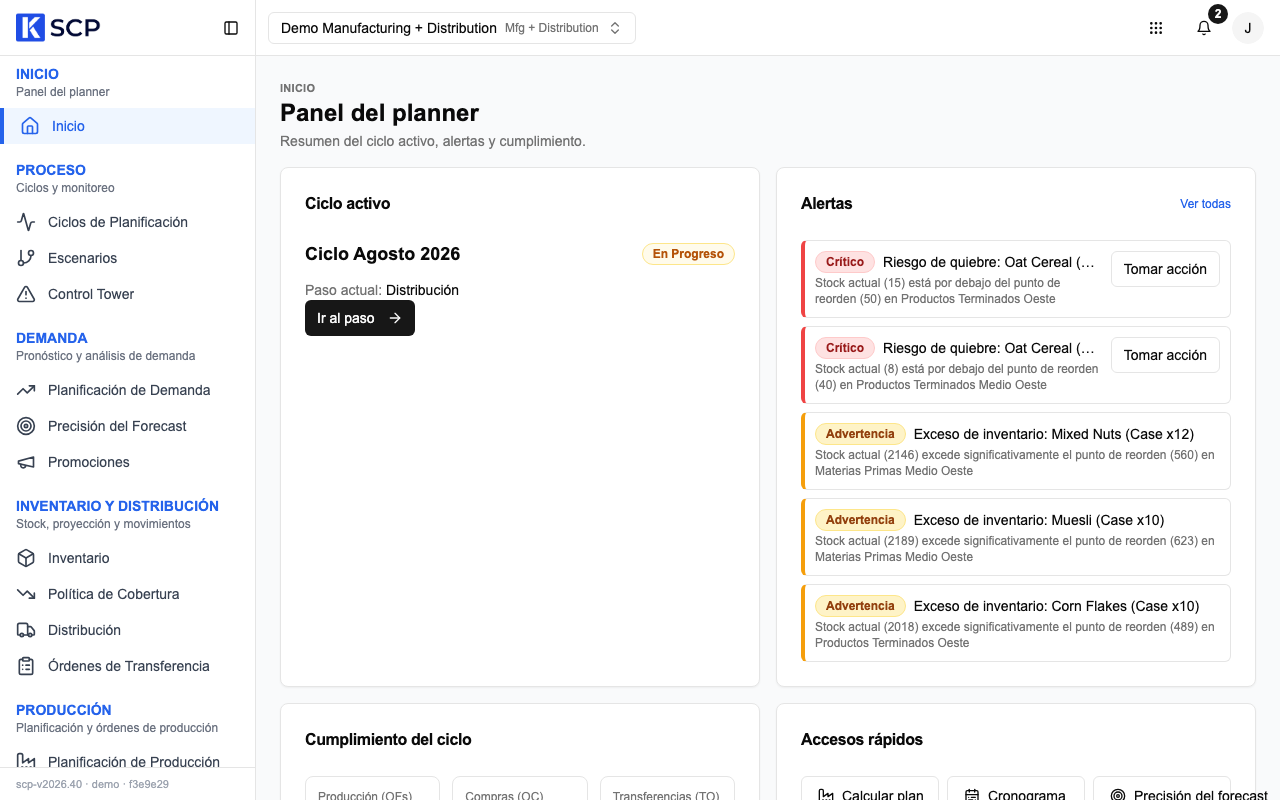Open Planificación de Demanda

point(128,390)
